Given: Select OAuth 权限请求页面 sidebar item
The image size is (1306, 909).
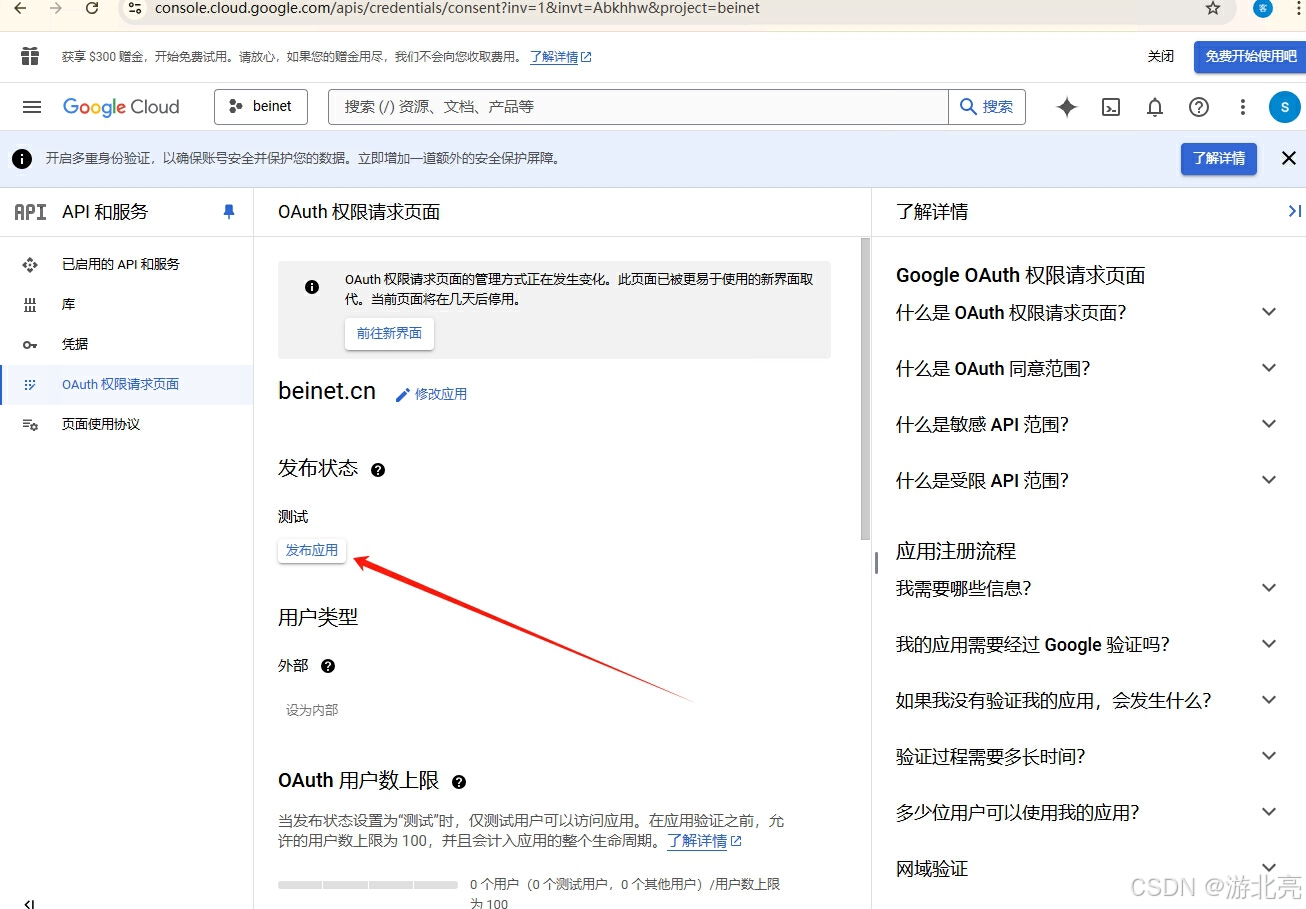Looking at the screenshot, I should (x=127, y=384).
